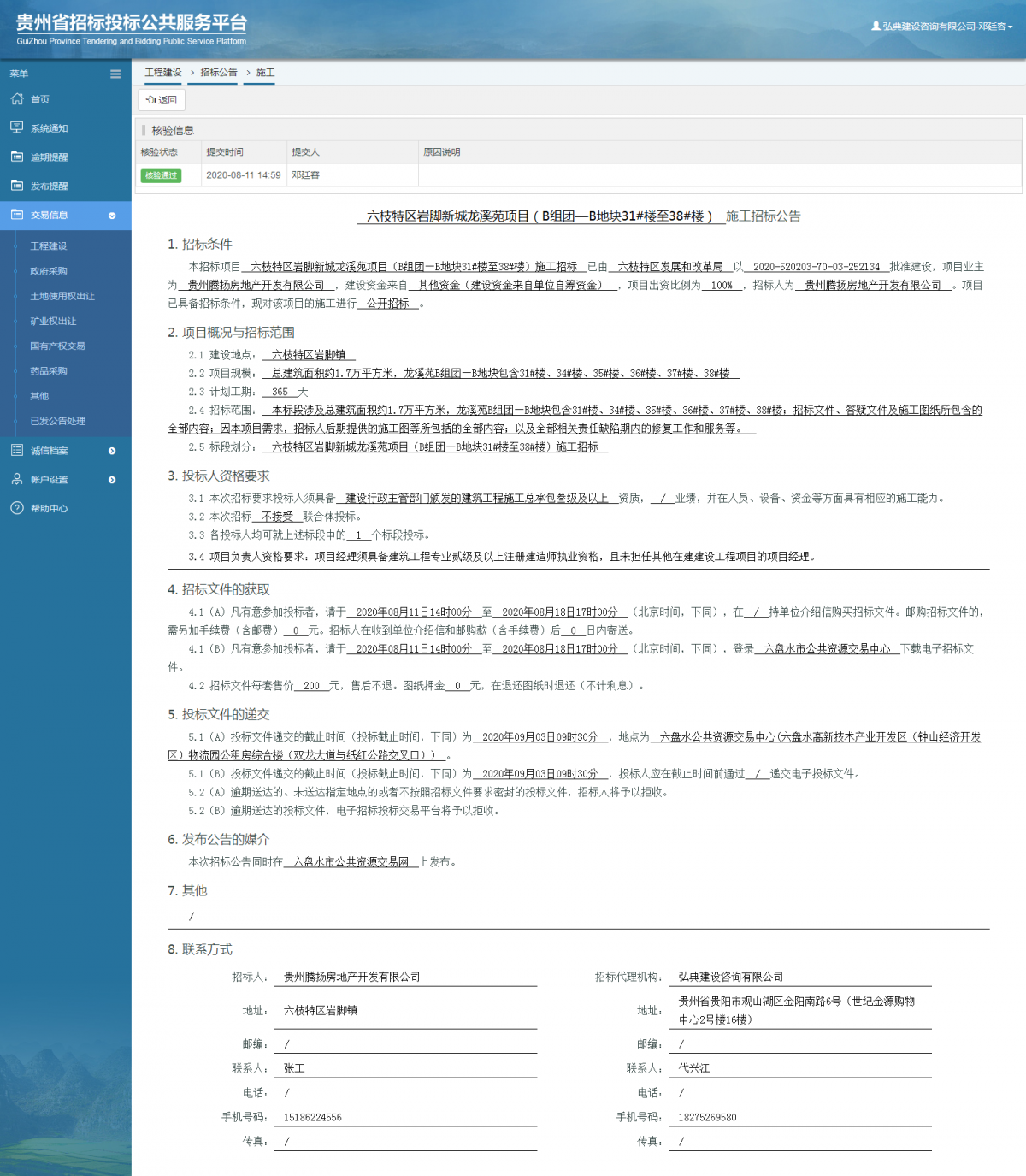The height and width of the screenshot is (1176, 1026).
Task: Open the 帮助中心 help center icon
Action: [x=17, y=508]
